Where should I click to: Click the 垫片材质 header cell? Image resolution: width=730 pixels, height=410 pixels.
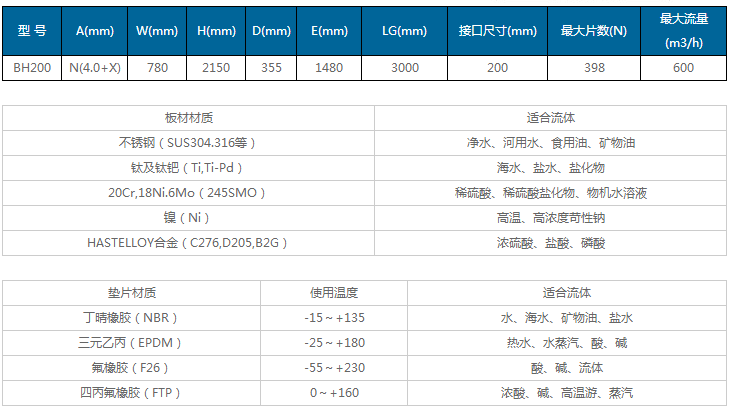(x=132, y=293)
